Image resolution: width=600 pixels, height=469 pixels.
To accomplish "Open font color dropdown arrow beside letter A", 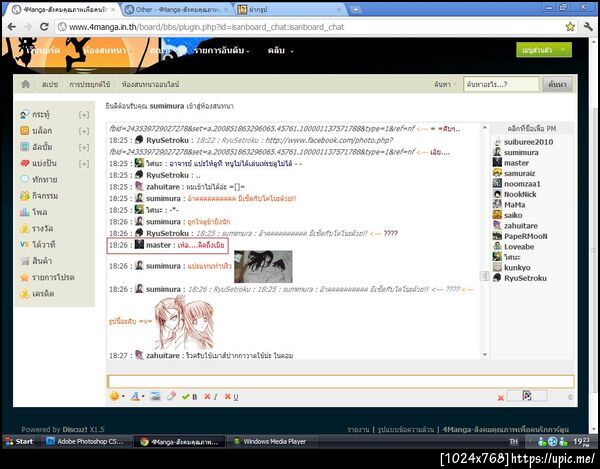I will [143, 396].
